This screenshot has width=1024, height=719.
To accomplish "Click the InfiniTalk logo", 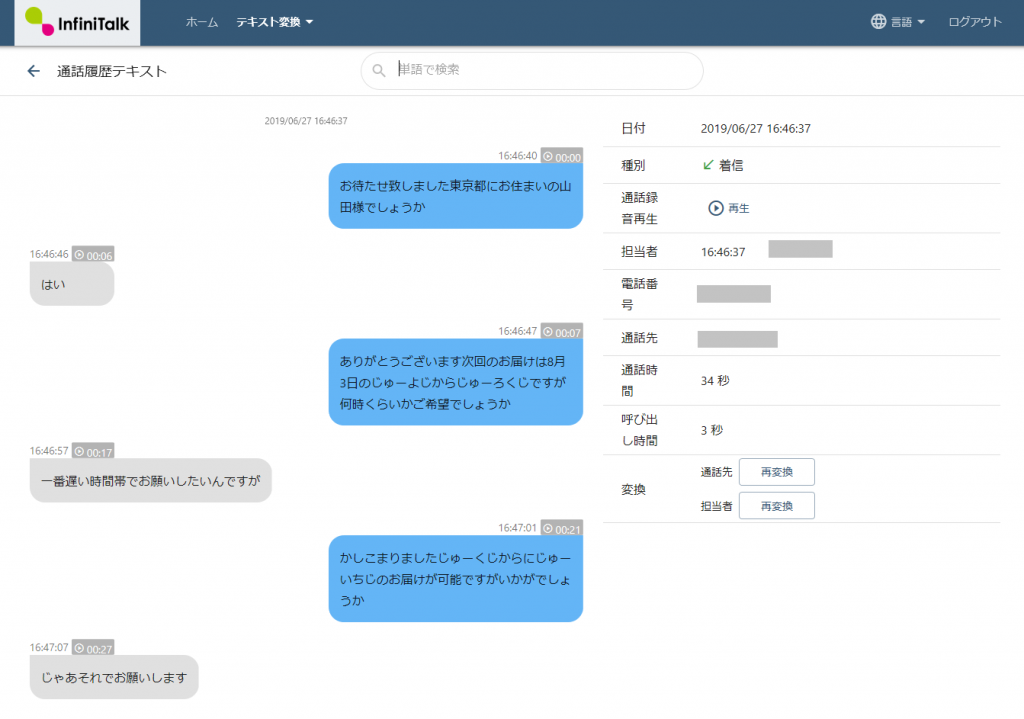I will pos(78,22).
